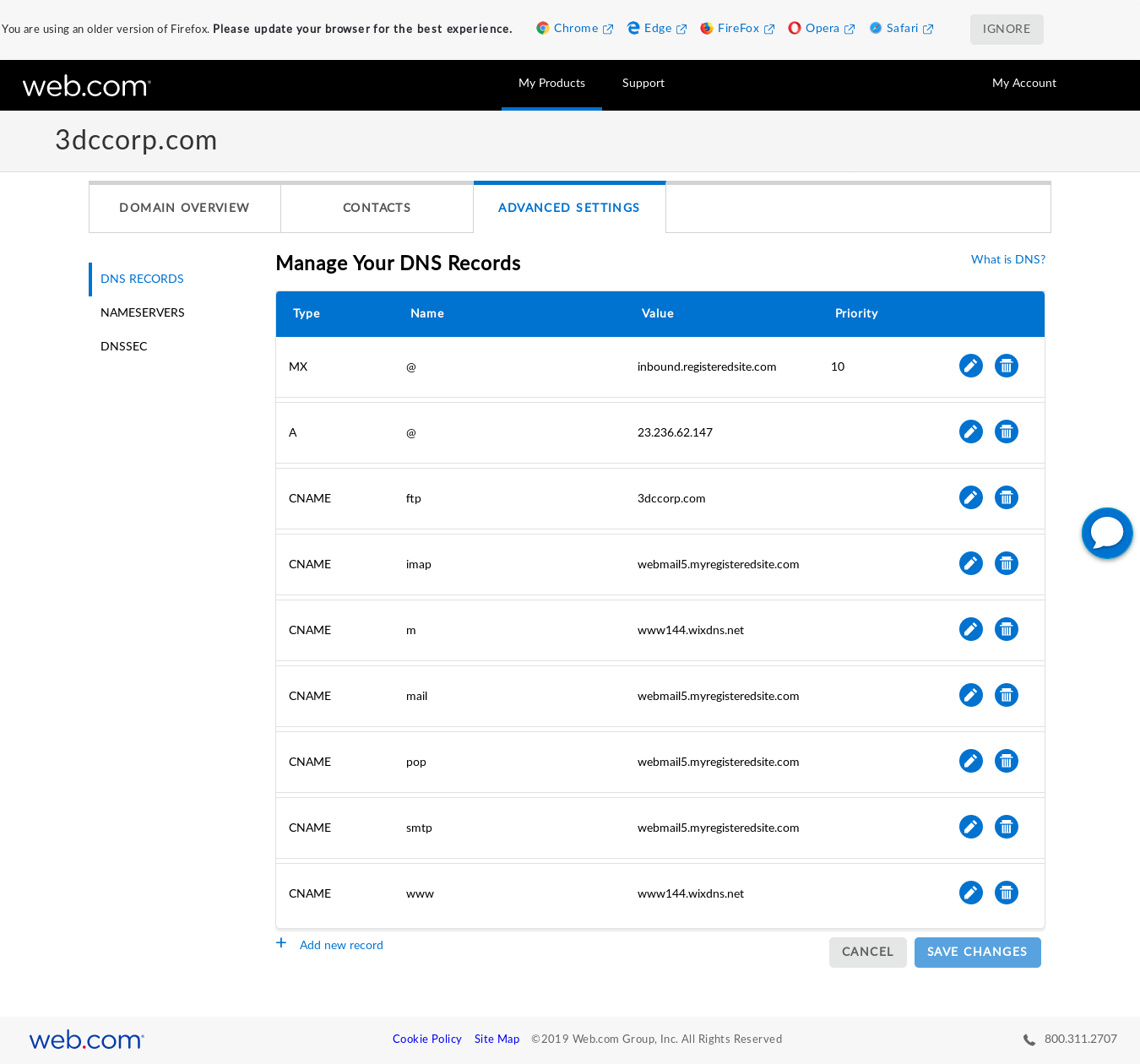Edit the A record 23.236.62.147
Image resolution: width=1140 pixels, height=1064 pixels.
pyautogui.click(x=970, y=432)
